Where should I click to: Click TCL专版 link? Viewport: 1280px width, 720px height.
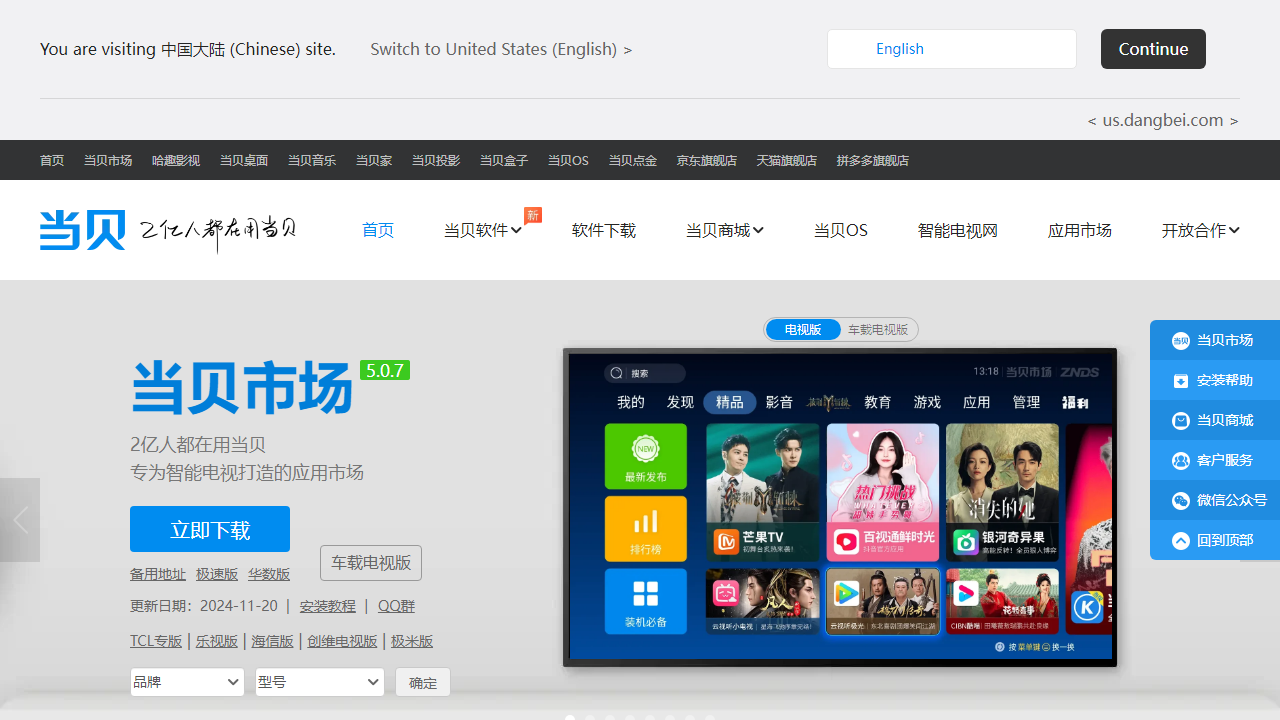156,641
